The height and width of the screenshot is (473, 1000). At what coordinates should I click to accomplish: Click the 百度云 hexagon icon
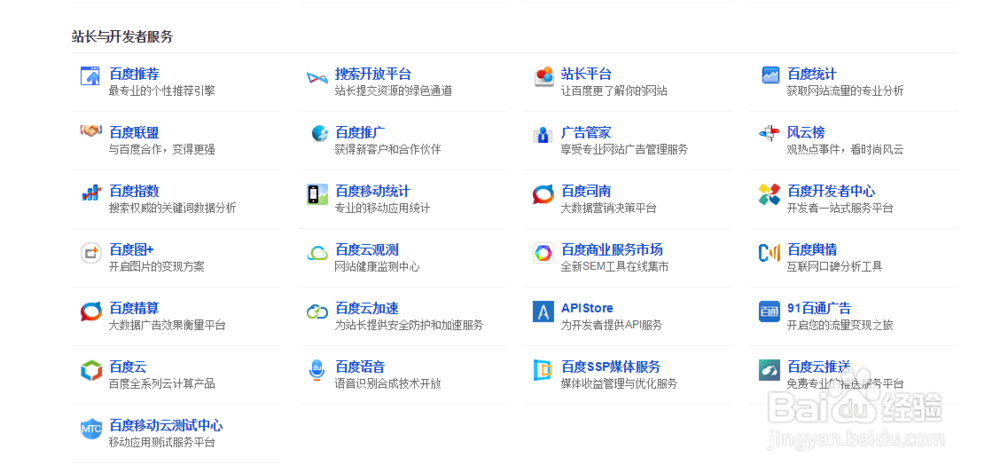91,370
